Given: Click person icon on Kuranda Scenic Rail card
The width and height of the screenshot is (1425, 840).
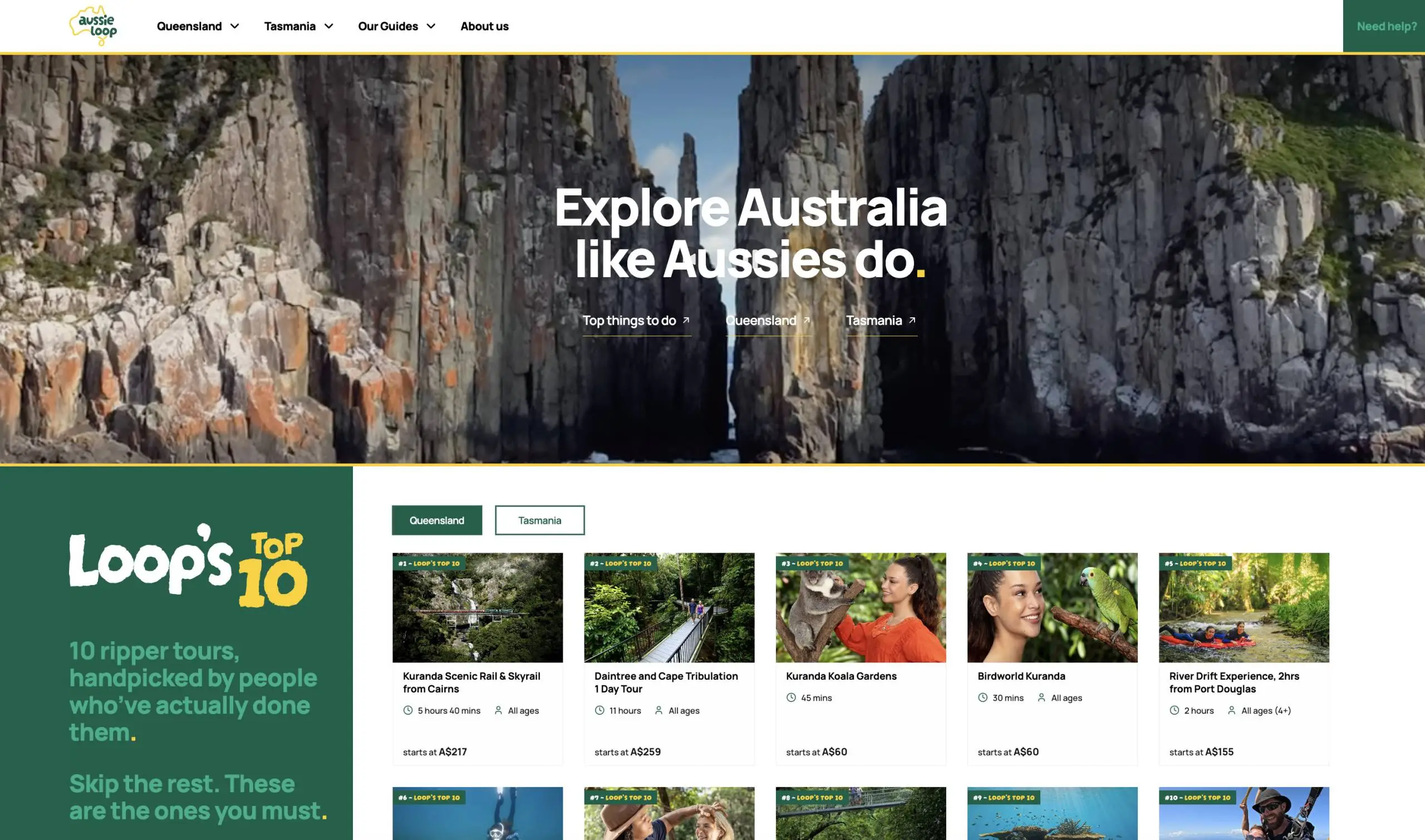Looking at the screenshot, I should click(498, 710).
